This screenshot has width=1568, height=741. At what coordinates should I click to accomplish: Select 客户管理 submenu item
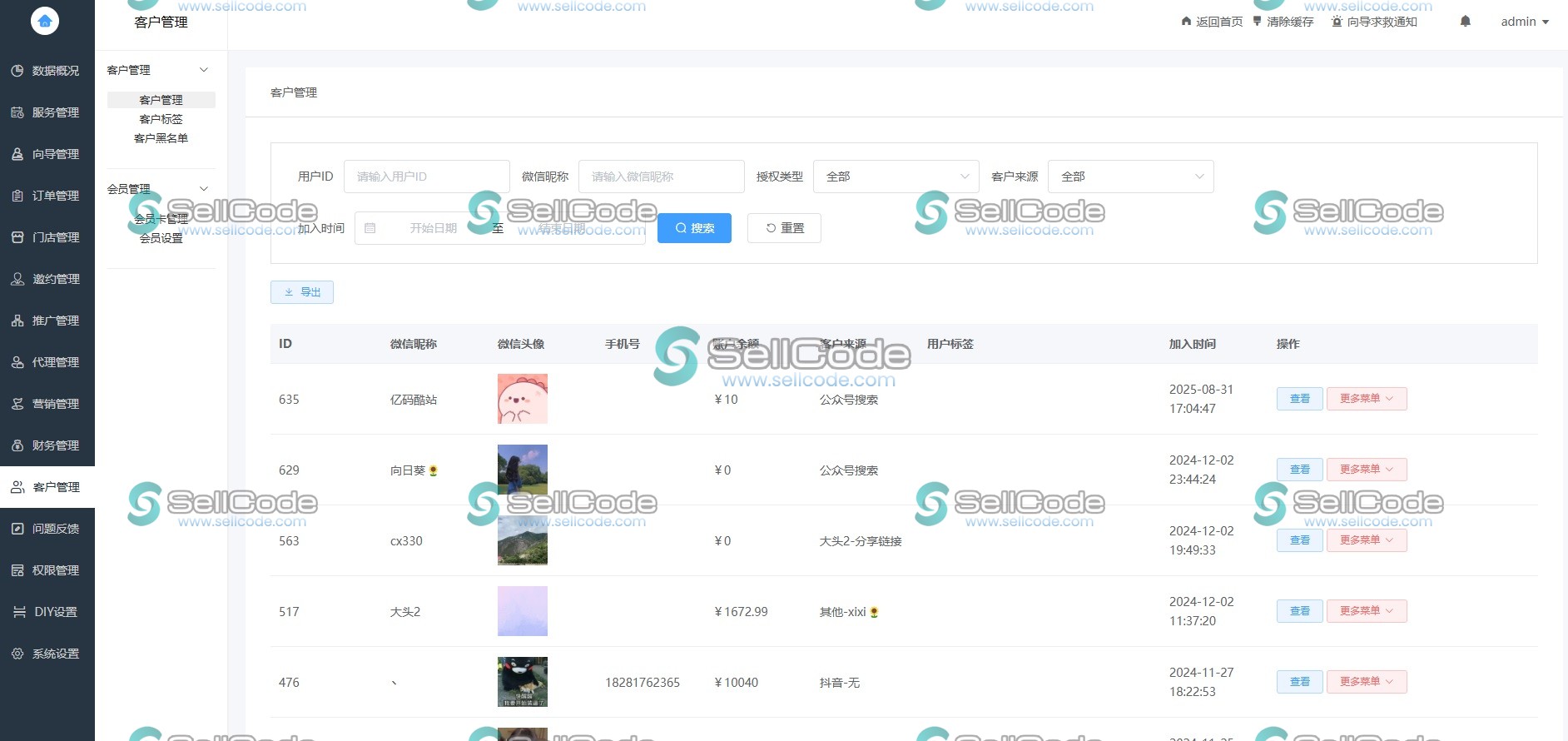pyautogui.click(x=161, y=100)
